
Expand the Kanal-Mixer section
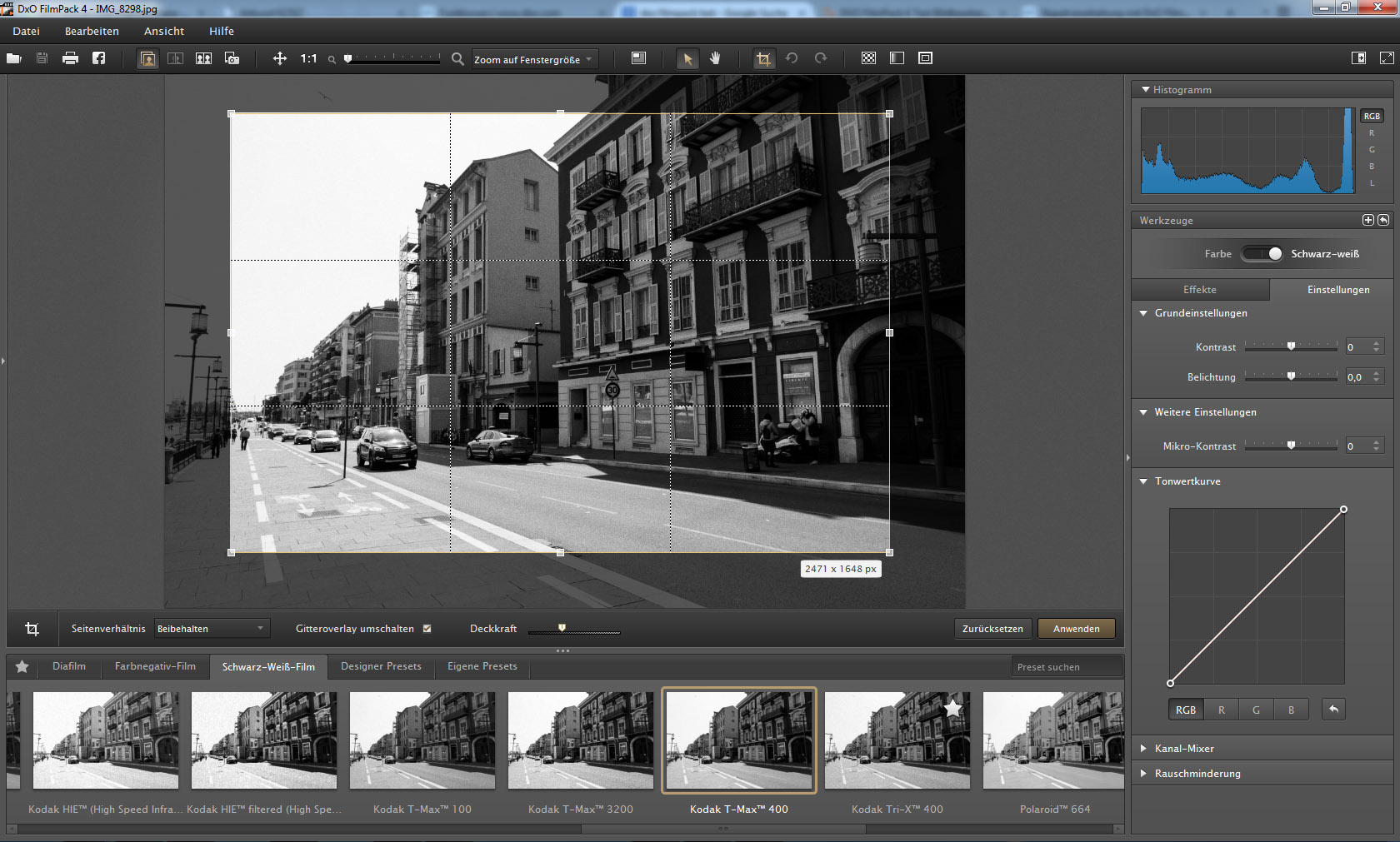(x=1184, y=749)
